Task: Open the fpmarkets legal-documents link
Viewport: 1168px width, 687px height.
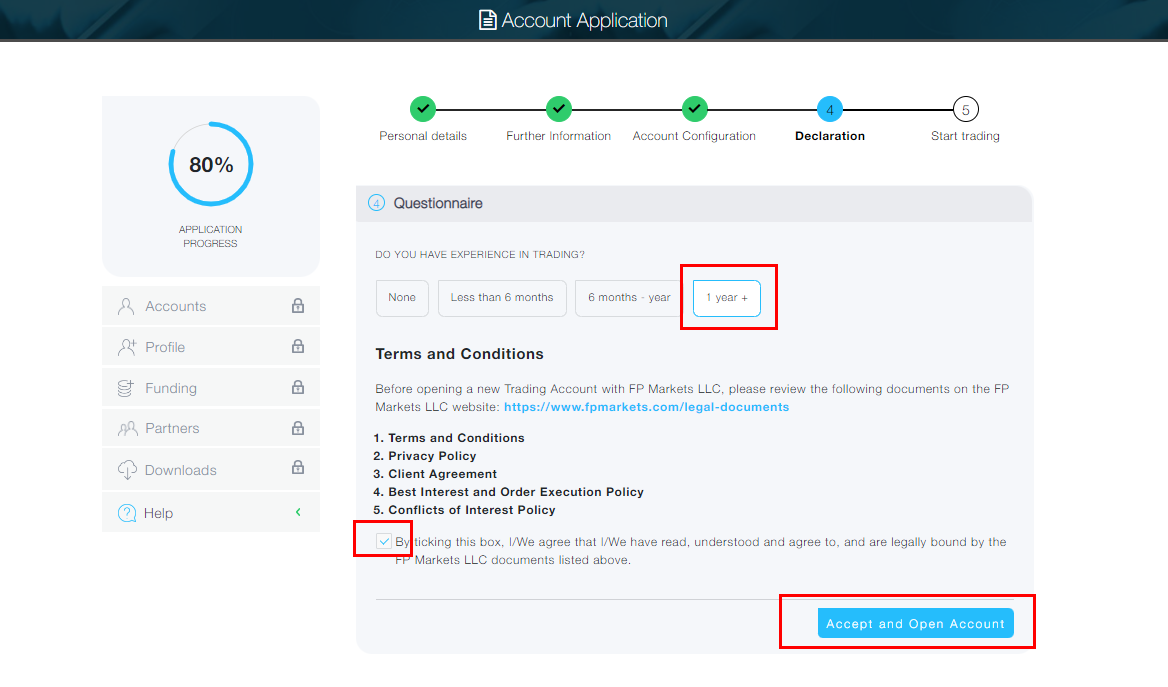Action: click(x=646, y=407)
